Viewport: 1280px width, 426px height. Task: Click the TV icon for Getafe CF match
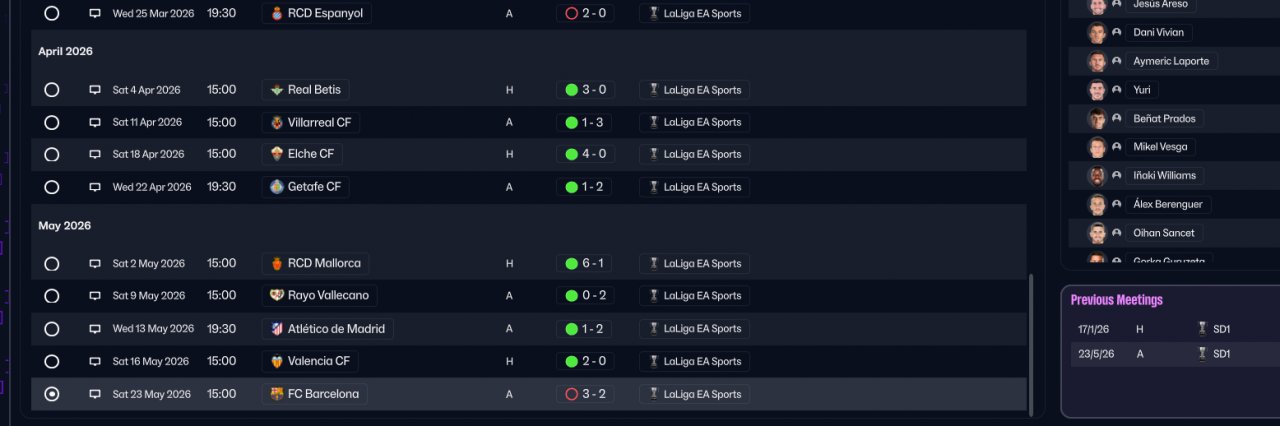95,187
